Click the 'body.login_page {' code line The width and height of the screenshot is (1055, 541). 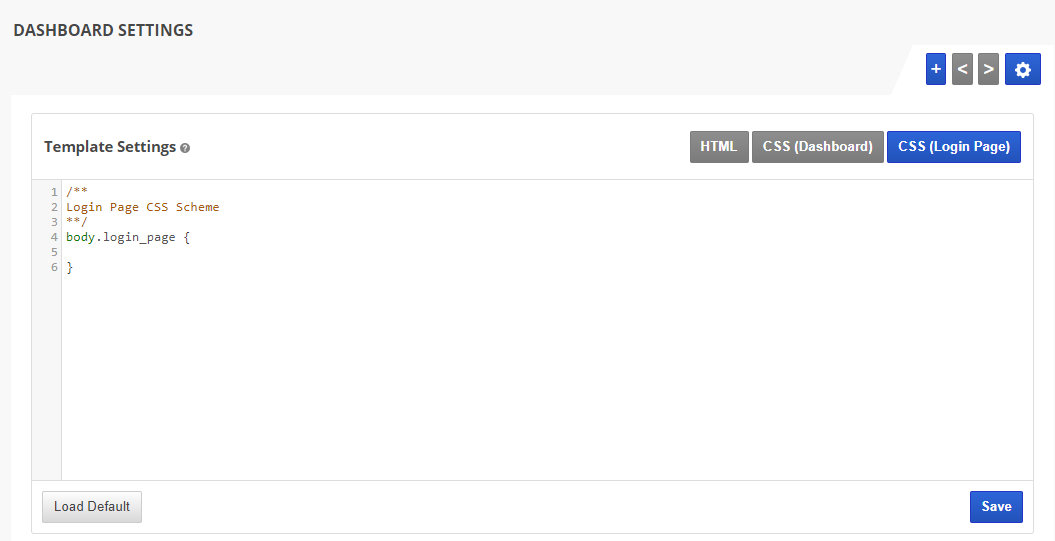tap(127, 238)
